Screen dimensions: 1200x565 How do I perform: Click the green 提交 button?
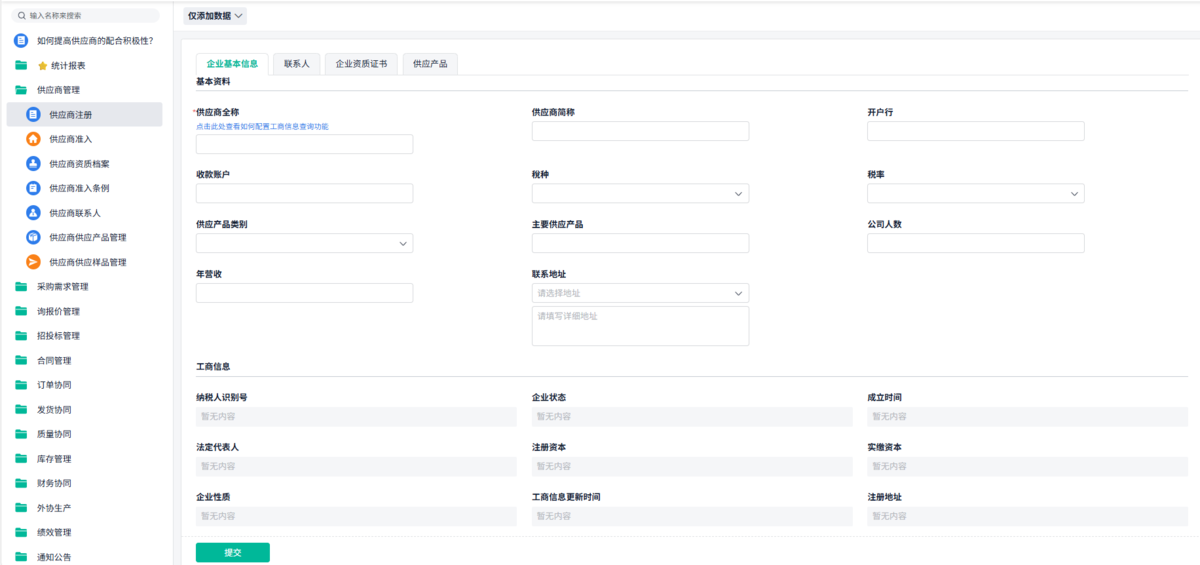point(233,552)
